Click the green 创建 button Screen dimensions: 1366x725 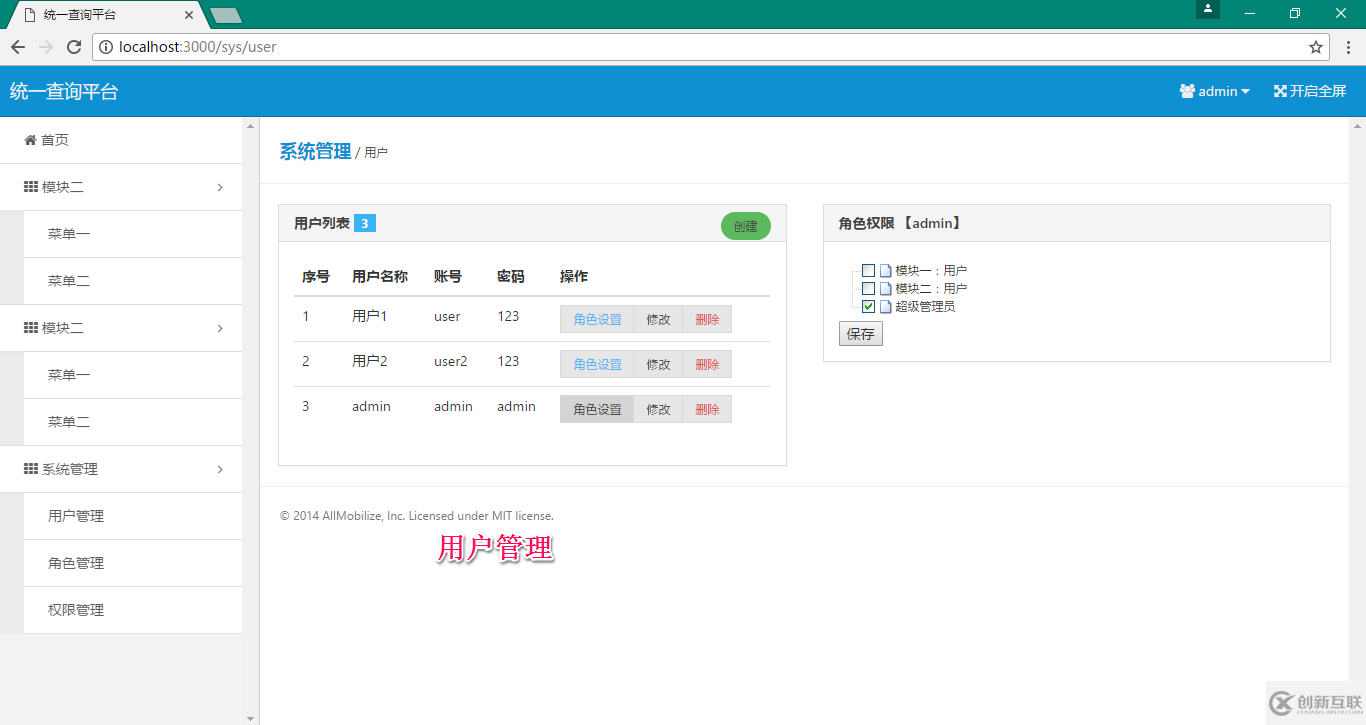[x=745, y=226]
